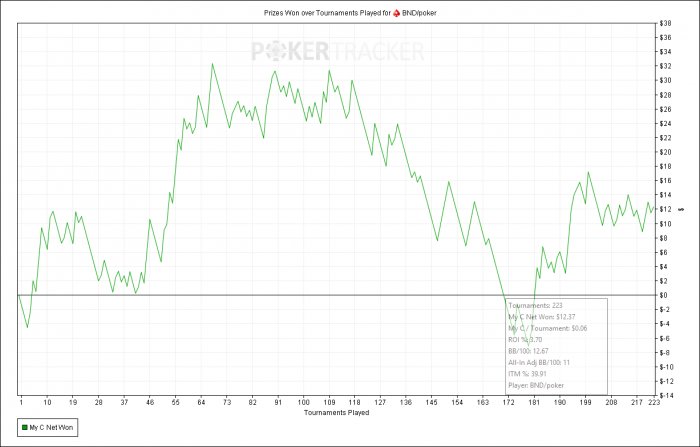
Task: Click the PokerTracker watermark chip logo
Action: pos(277,51)
